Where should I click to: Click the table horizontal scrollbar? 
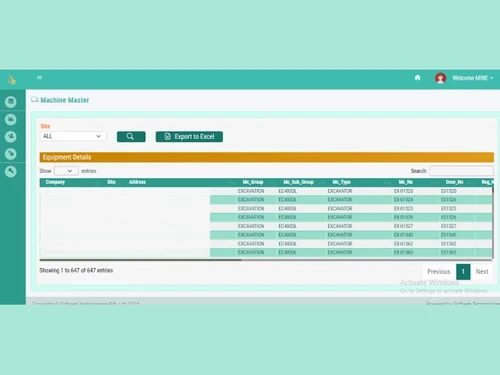[140, 260]
